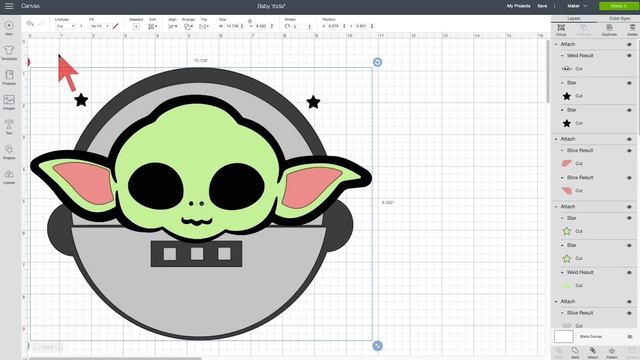Hide the gray Slice Result layer

point(629,313)
